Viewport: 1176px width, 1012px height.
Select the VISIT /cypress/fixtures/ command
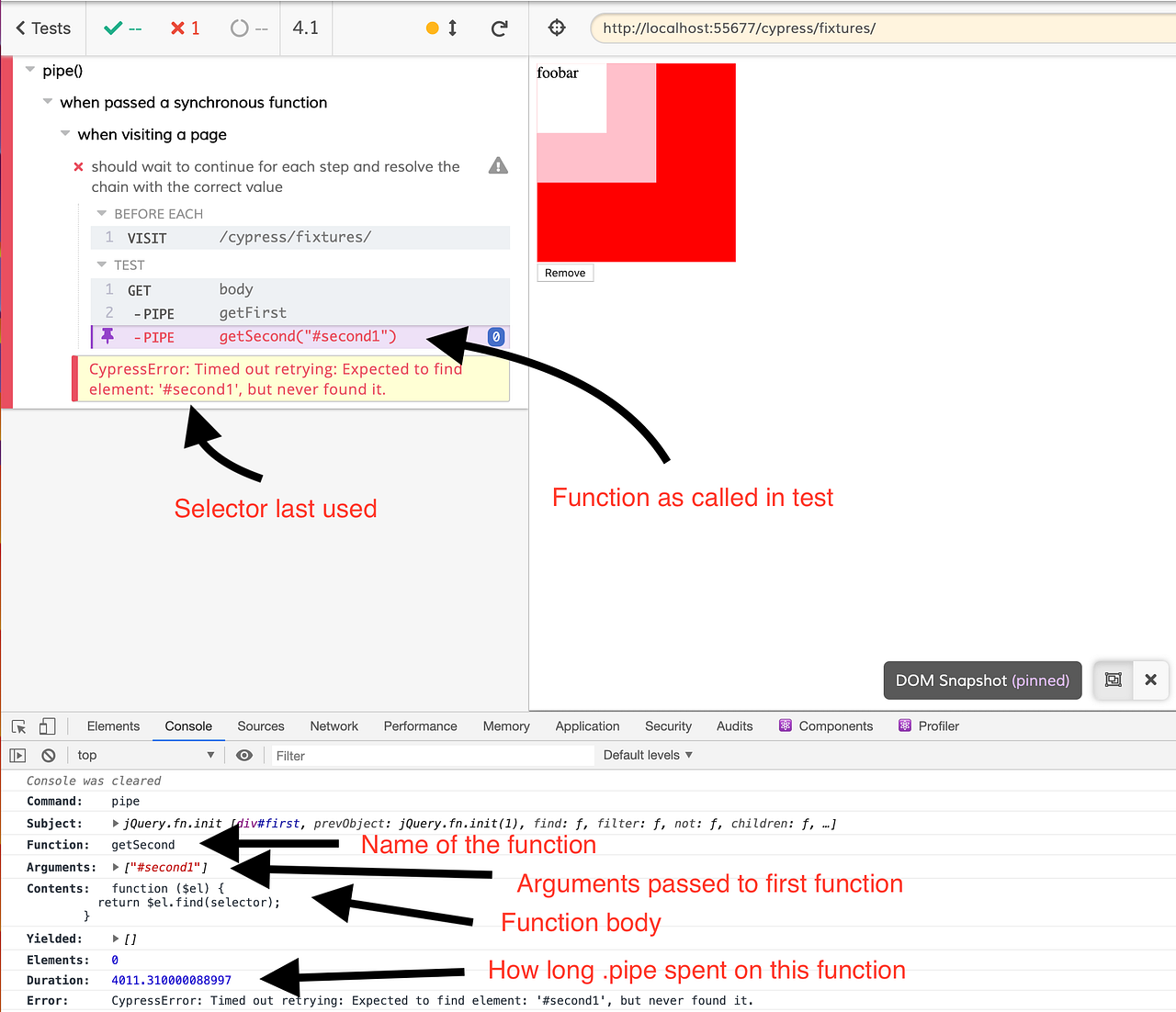pyautogui.click(x=300, y=238)
